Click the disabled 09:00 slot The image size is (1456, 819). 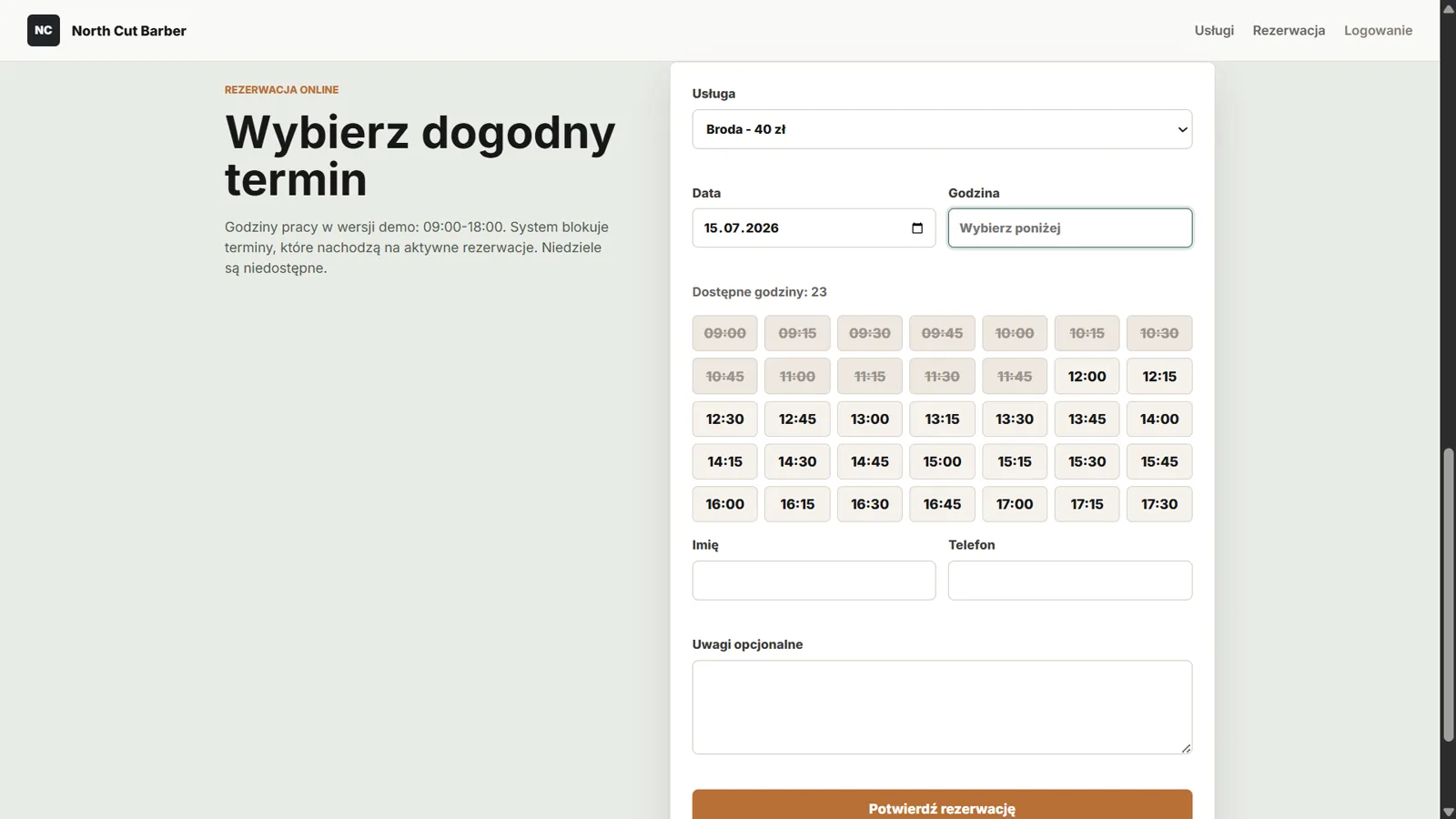[725, 333]
